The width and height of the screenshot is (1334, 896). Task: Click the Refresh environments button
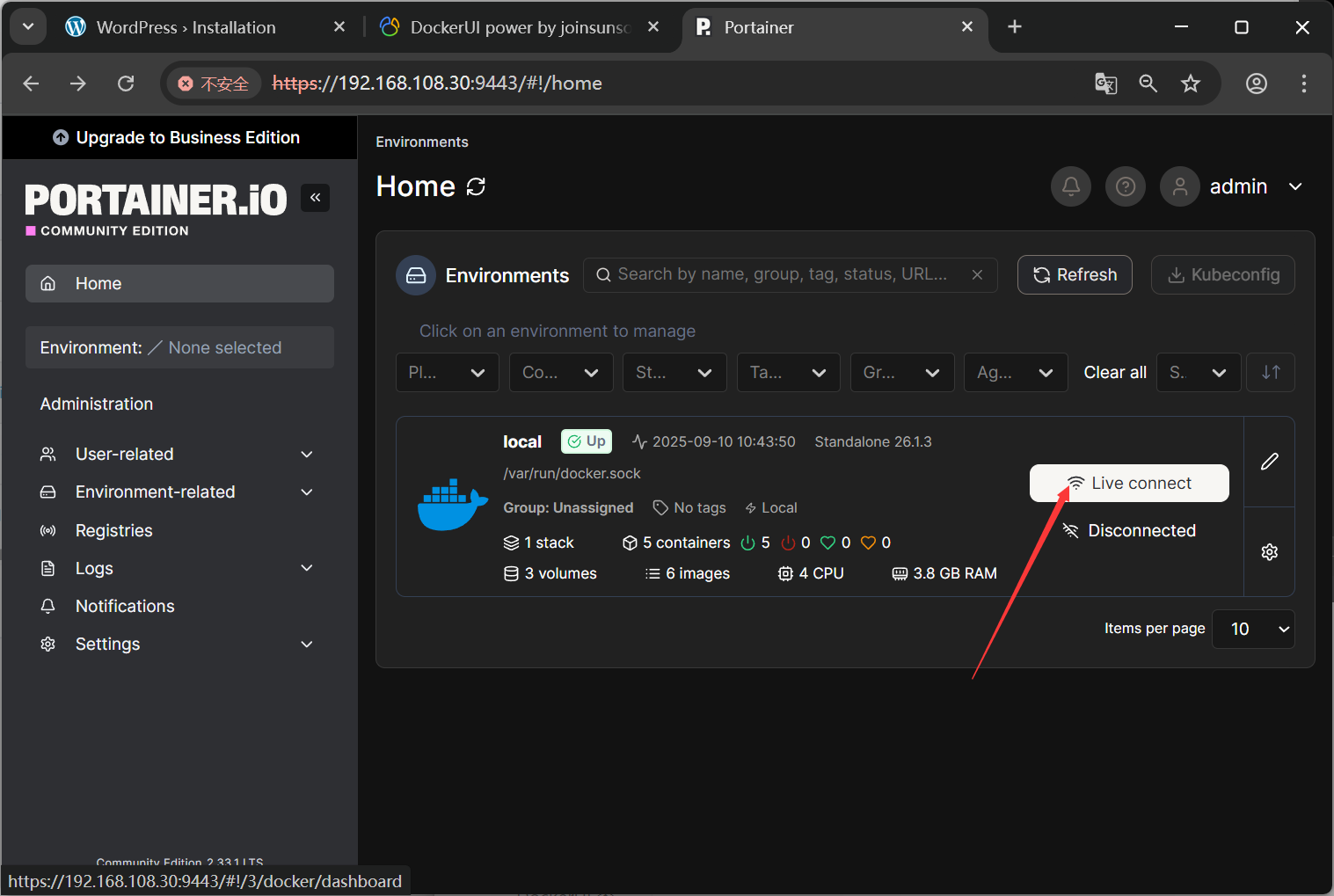pos(1075,275)
